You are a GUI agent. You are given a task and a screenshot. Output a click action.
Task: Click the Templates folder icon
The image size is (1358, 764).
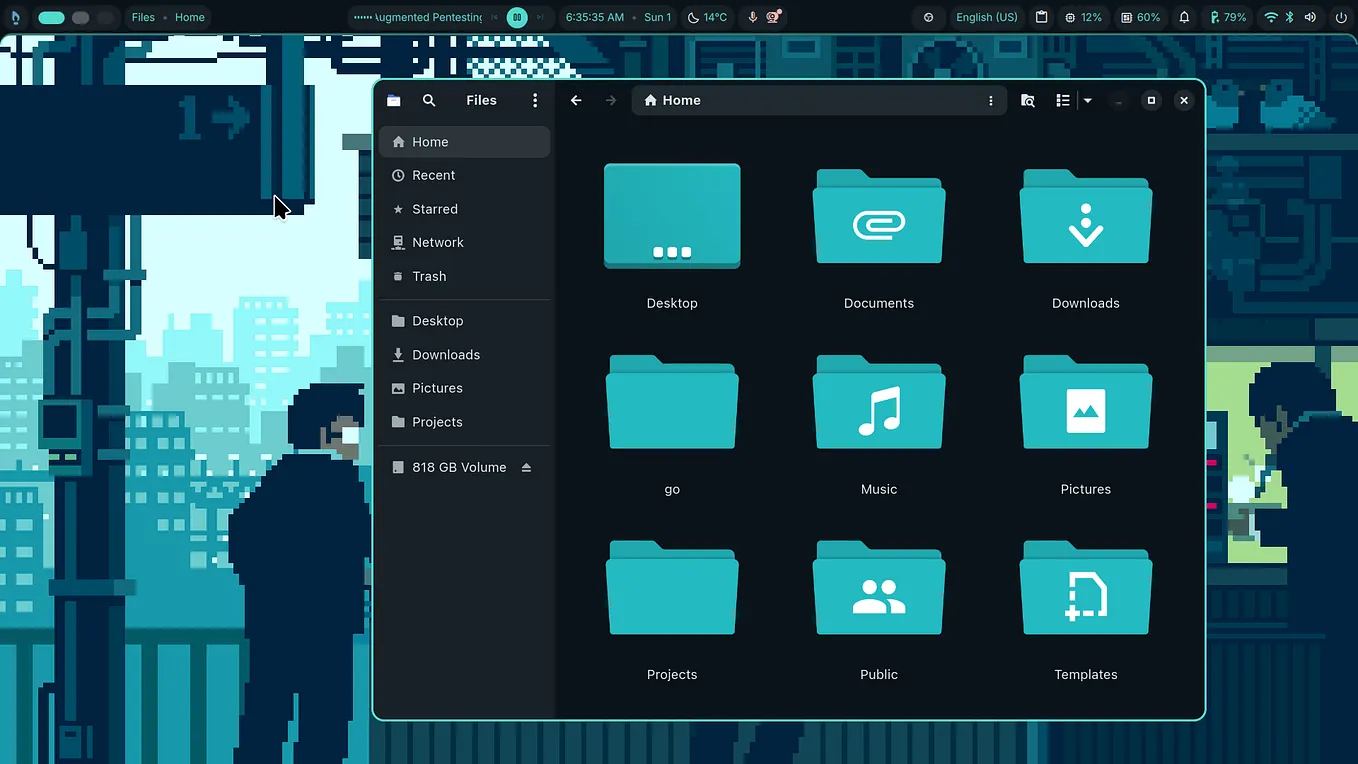(1086, 588)
